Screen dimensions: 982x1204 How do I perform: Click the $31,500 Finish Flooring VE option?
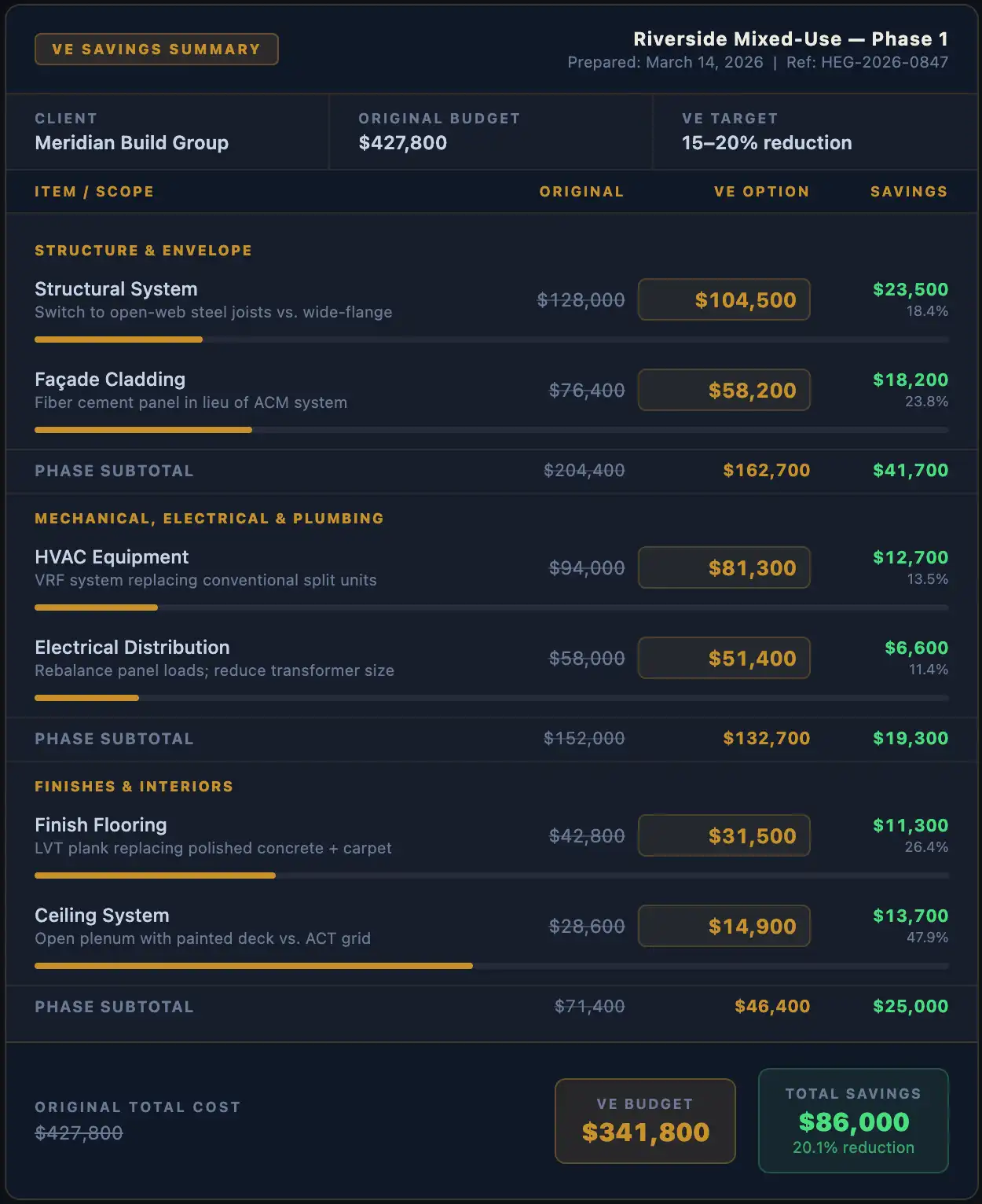(x=724, y=835)
